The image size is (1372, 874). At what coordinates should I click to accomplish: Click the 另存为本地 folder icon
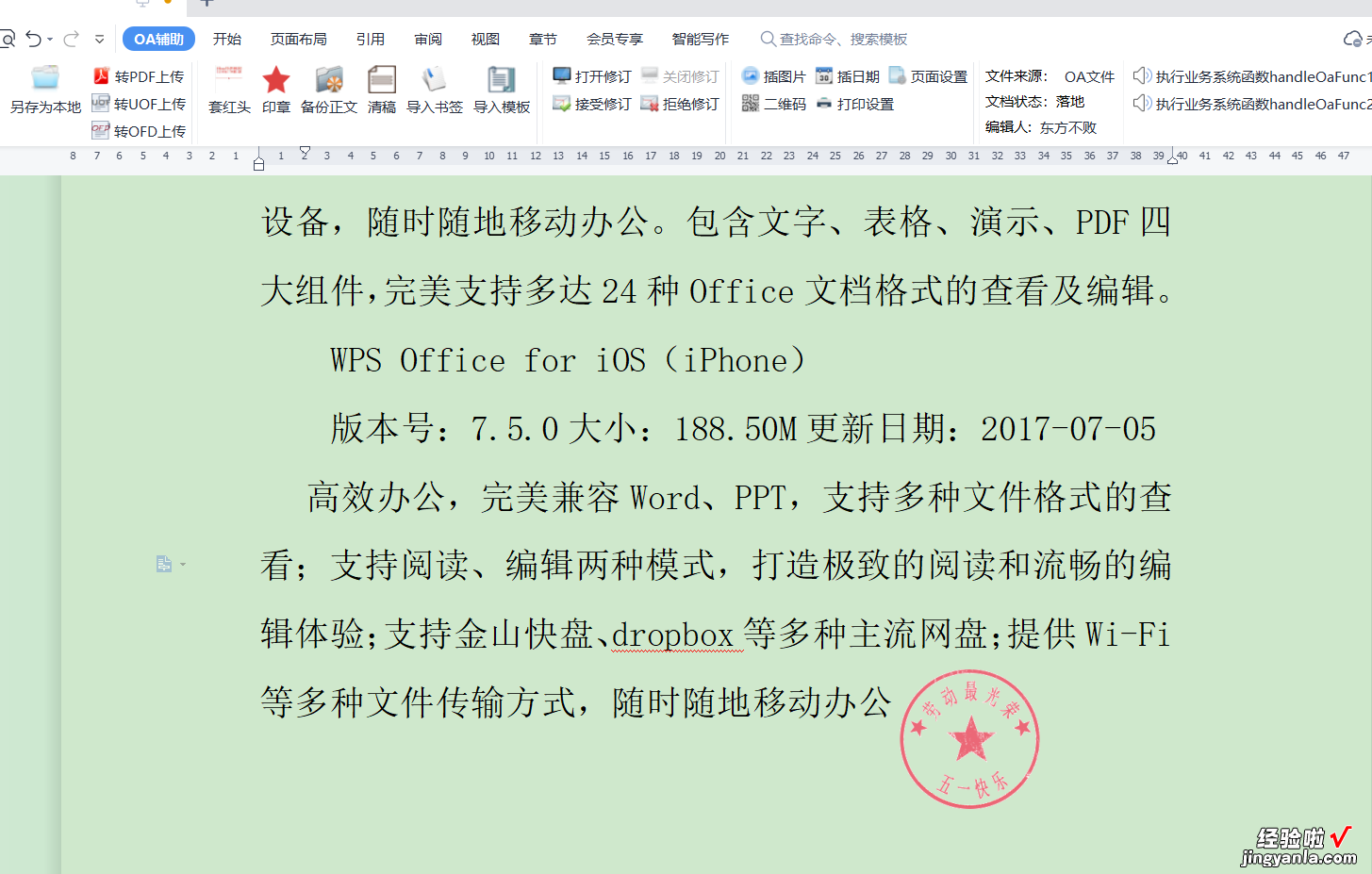coord(44,78)
